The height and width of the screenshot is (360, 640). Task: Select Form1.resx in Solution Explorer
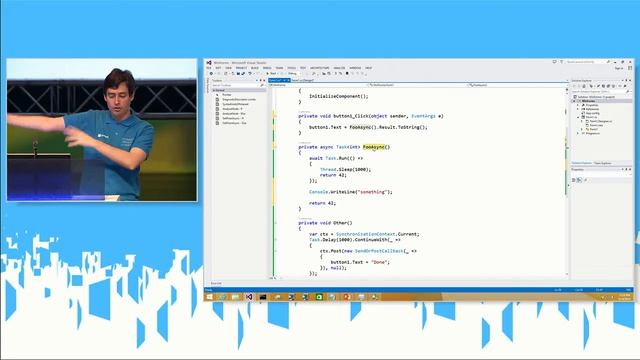(594, 125)
